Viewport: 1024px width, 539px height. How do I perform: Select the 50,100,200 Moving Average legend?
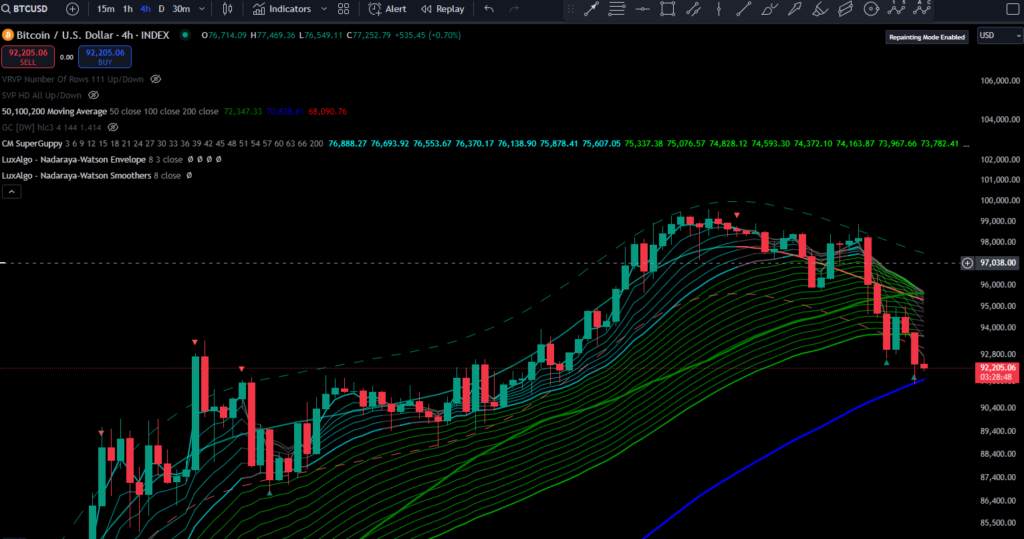tap(54, 112)
